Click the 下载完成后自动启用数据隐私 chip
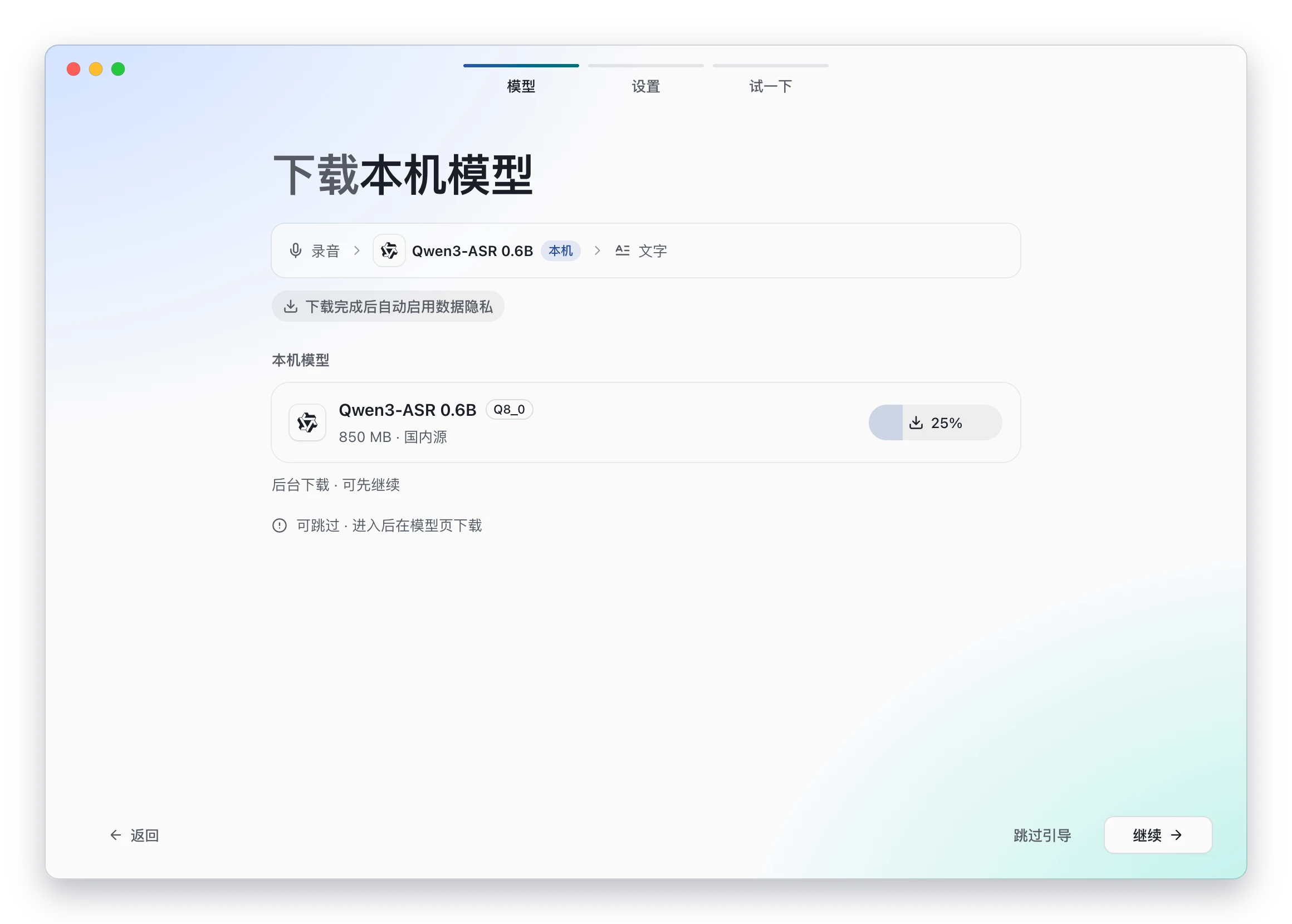 click(388, 307)
